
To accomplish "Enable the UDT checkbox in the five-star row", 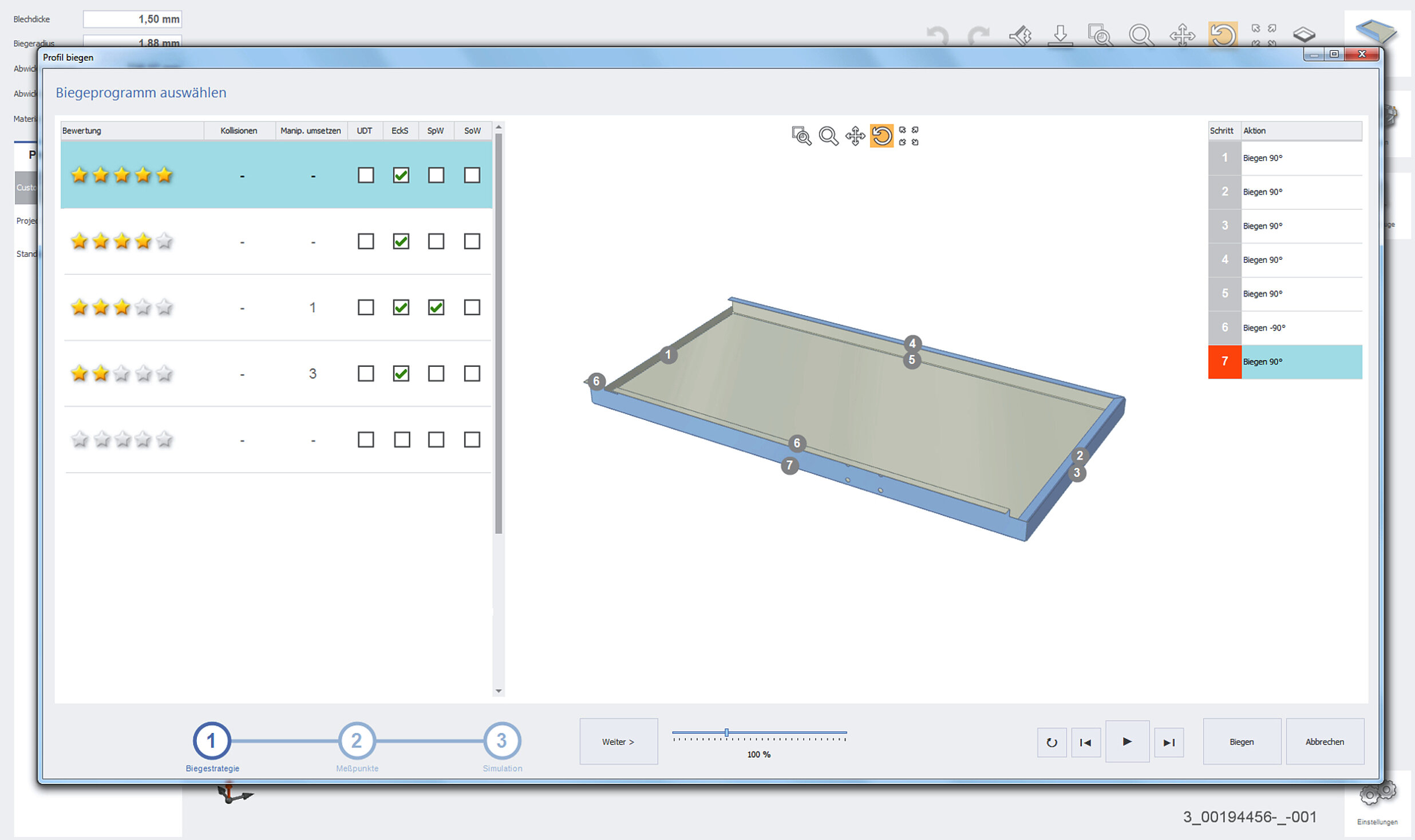I will click(x=365, y=175).
